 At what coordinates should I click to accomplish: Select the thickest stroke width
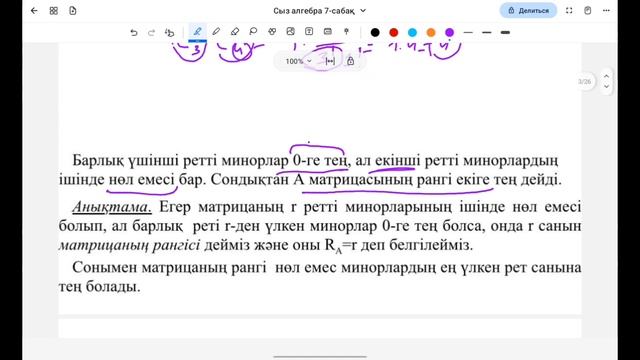[x=505, y=32]
